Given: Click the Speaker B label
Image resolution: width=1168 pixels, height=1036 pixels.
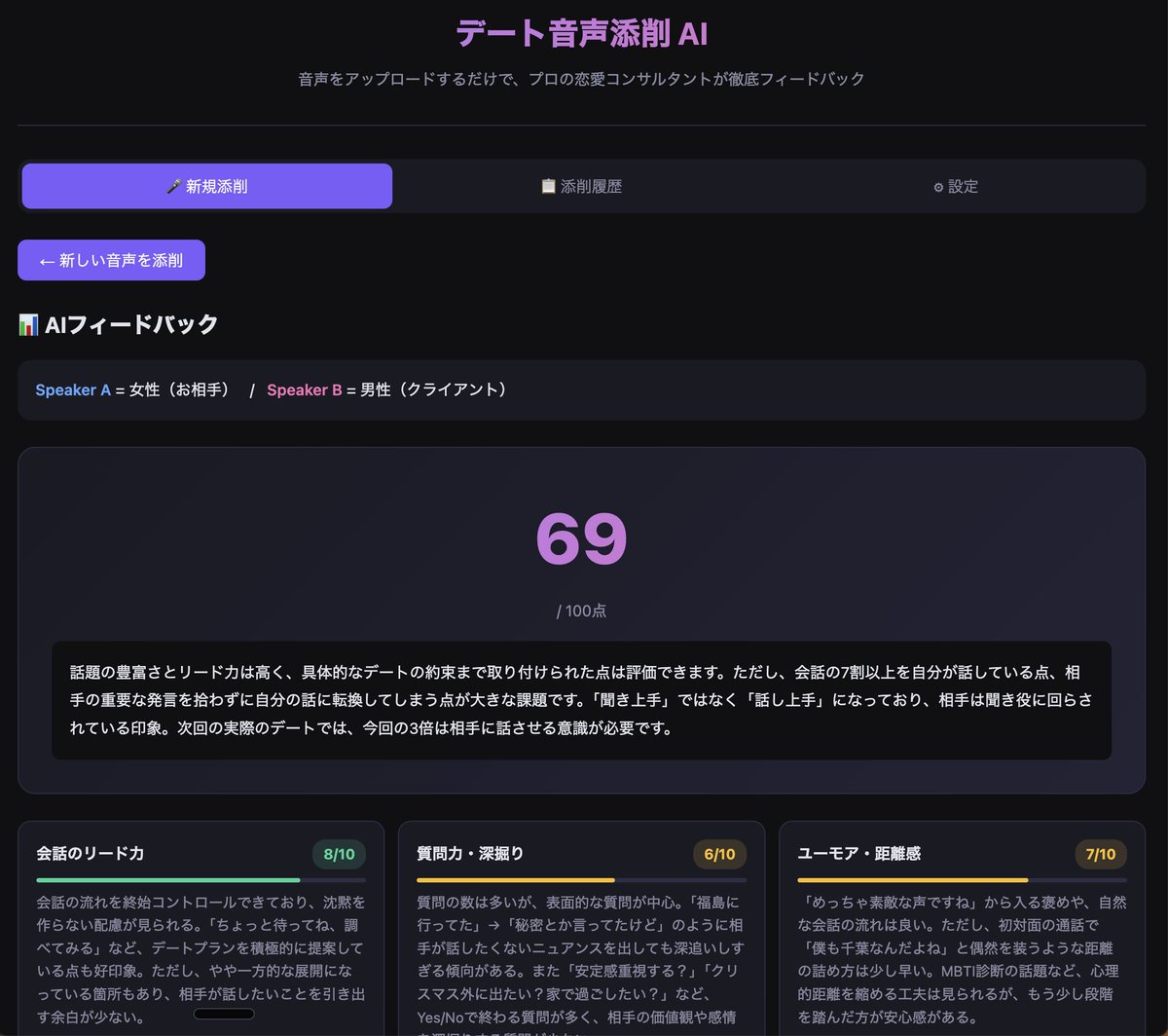Looking at the screenshot, I should pos(305,389).
